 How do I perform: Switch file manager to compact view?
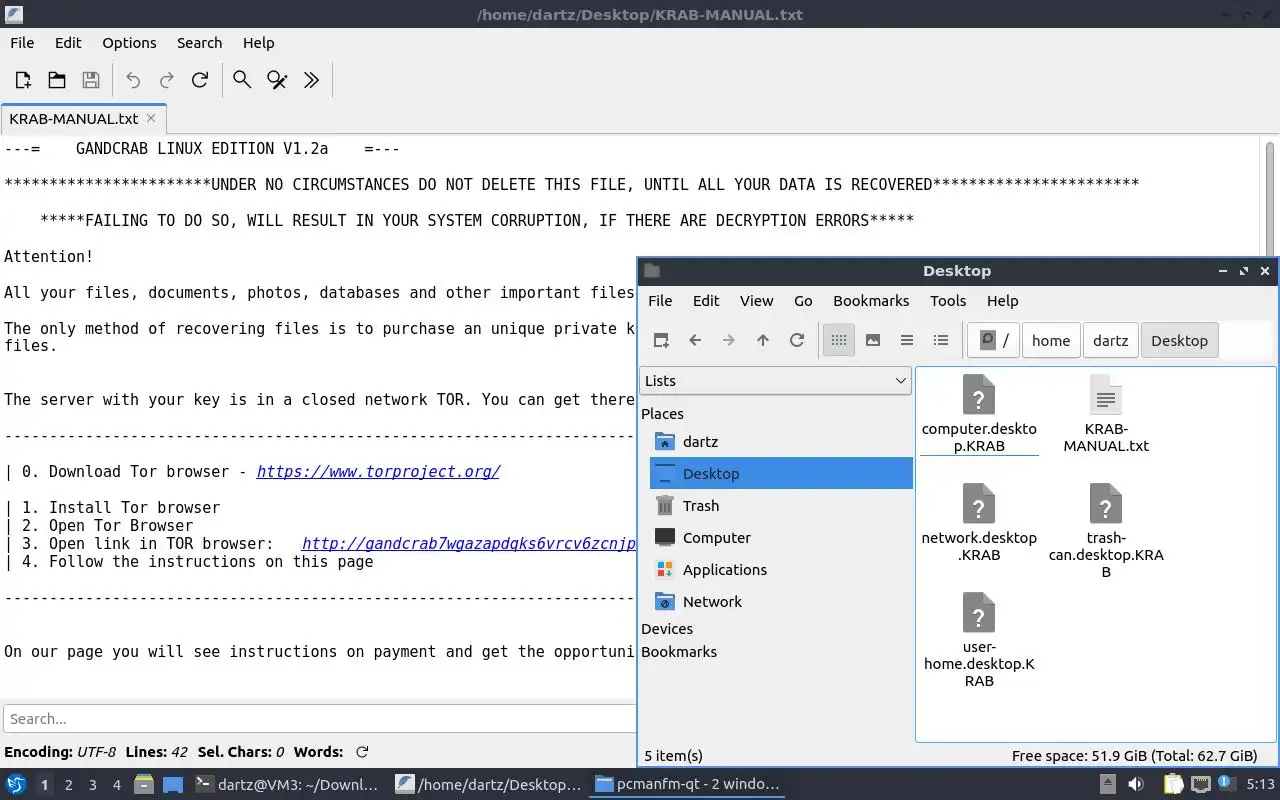click(x=907, y=340)
